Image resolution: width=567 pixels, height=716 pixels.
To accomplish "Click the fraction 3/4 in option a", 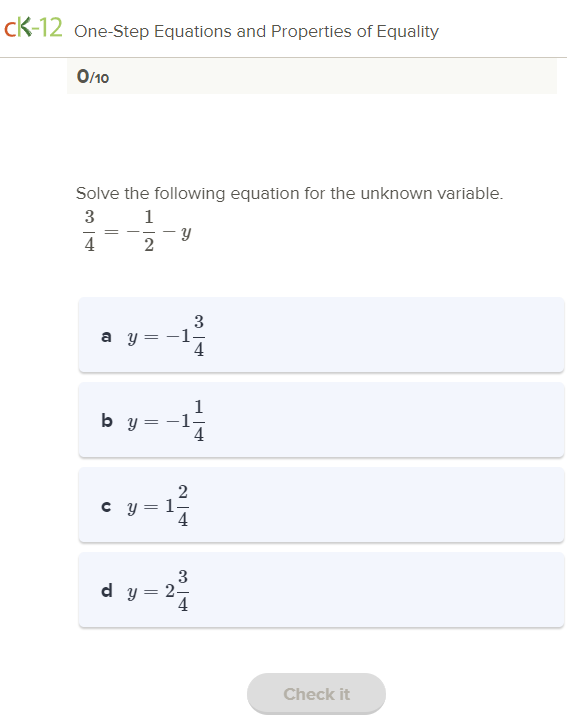I will pos(199,335).
